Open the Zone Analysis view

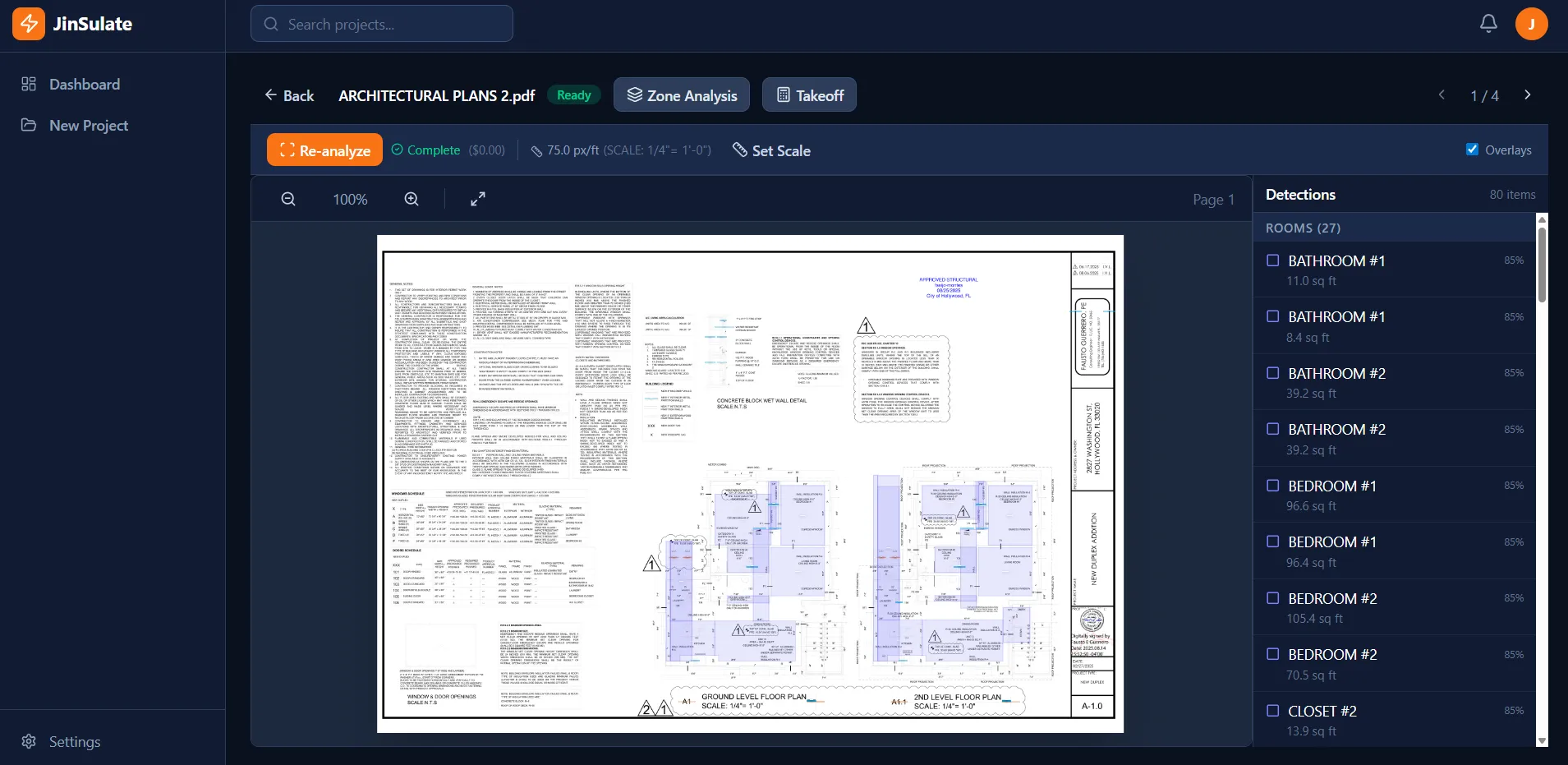point(682,95)
